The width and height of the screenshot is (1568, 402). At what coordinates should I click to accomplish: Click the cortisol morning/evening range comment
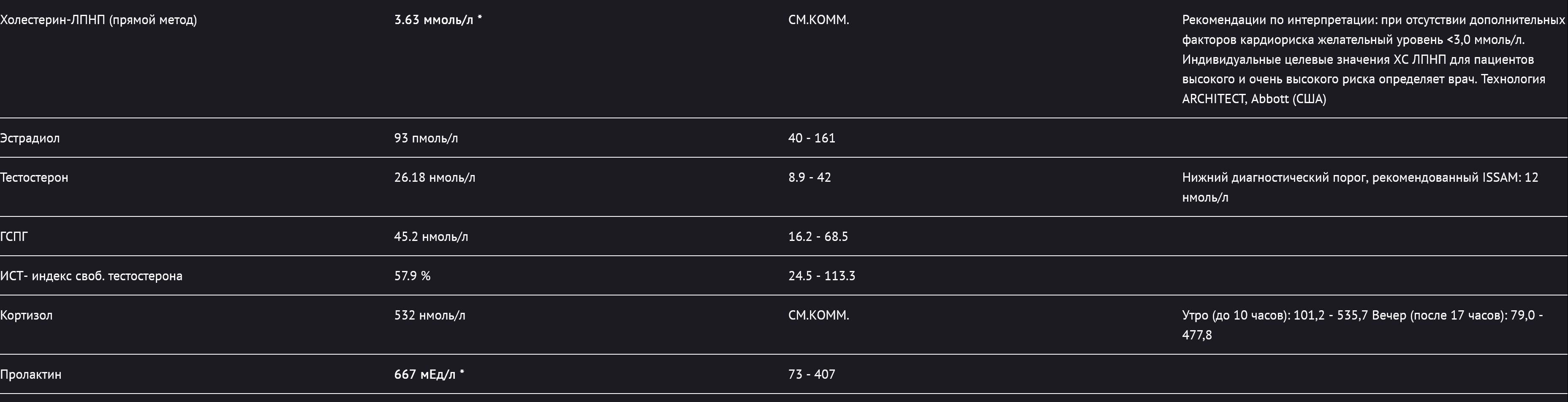[x=1363, y=325]
